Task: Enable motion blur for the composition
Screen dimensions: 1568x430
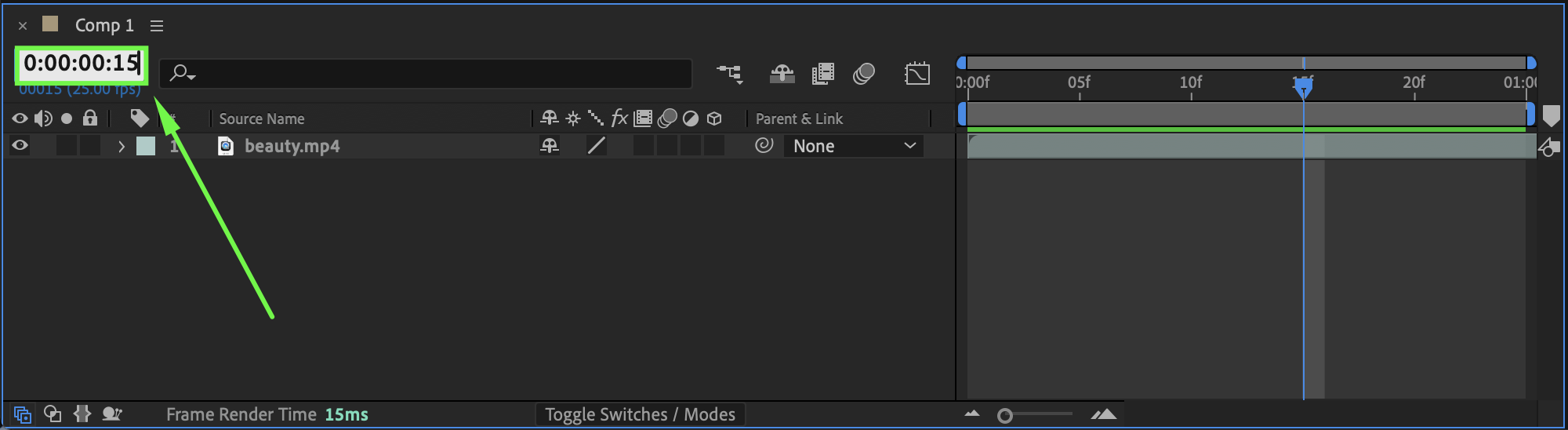Action: coord(864,74)
